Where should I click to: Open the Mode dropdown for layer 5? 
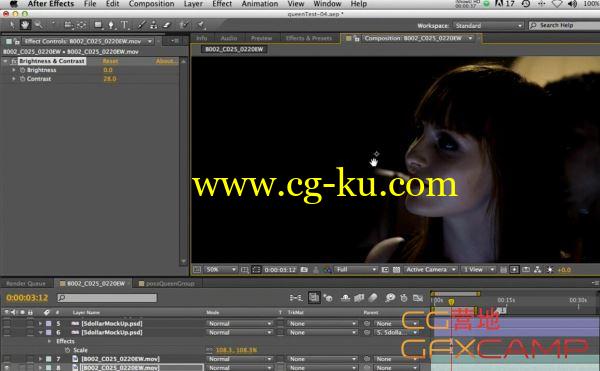click(x=239, y=324)
